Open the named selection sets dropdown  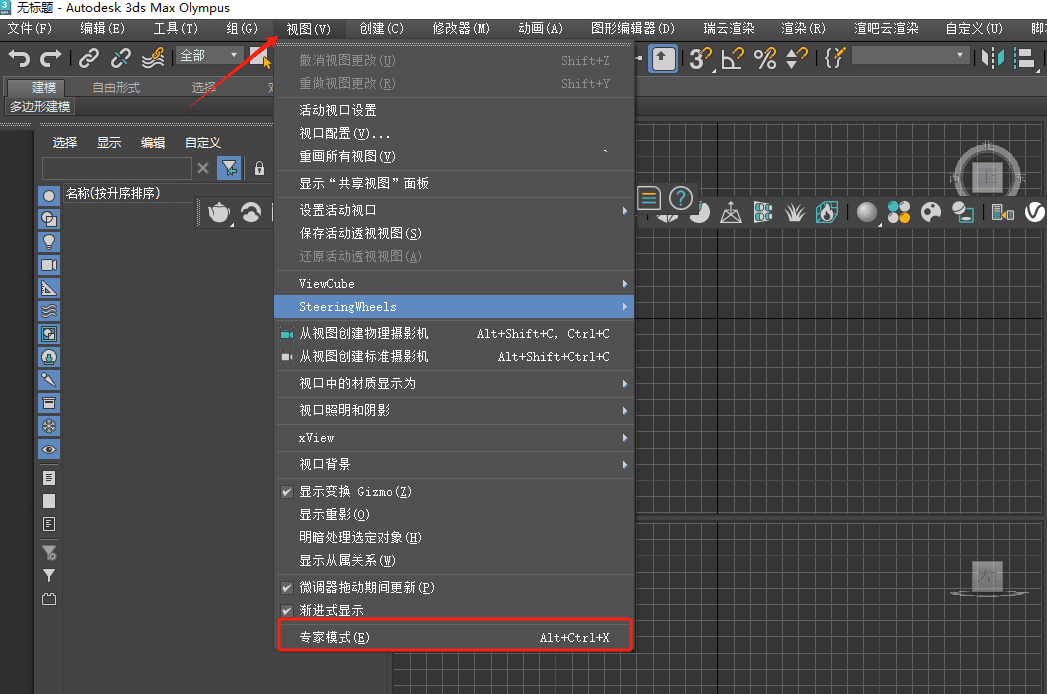[x=911, y=55]
